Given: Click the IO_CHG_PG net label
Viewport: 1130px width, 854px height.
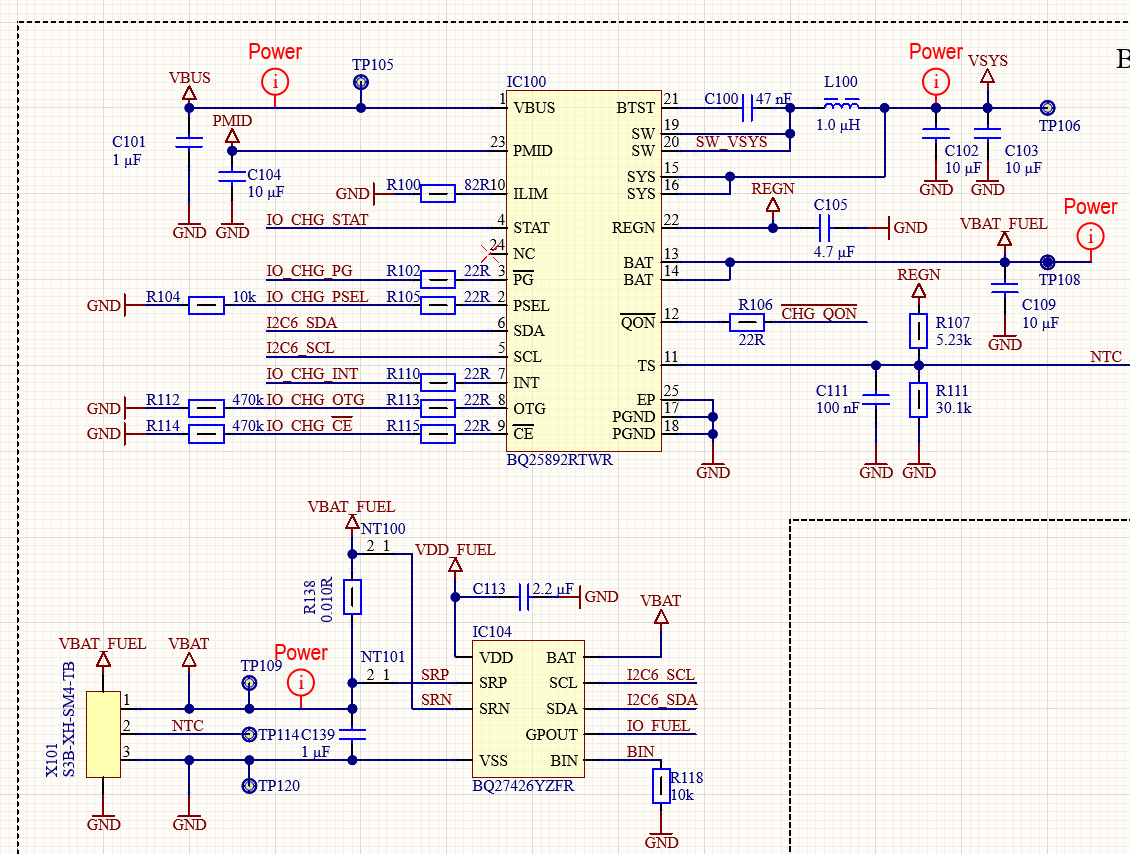Looking at the screenshot, I should pos(309,271).
